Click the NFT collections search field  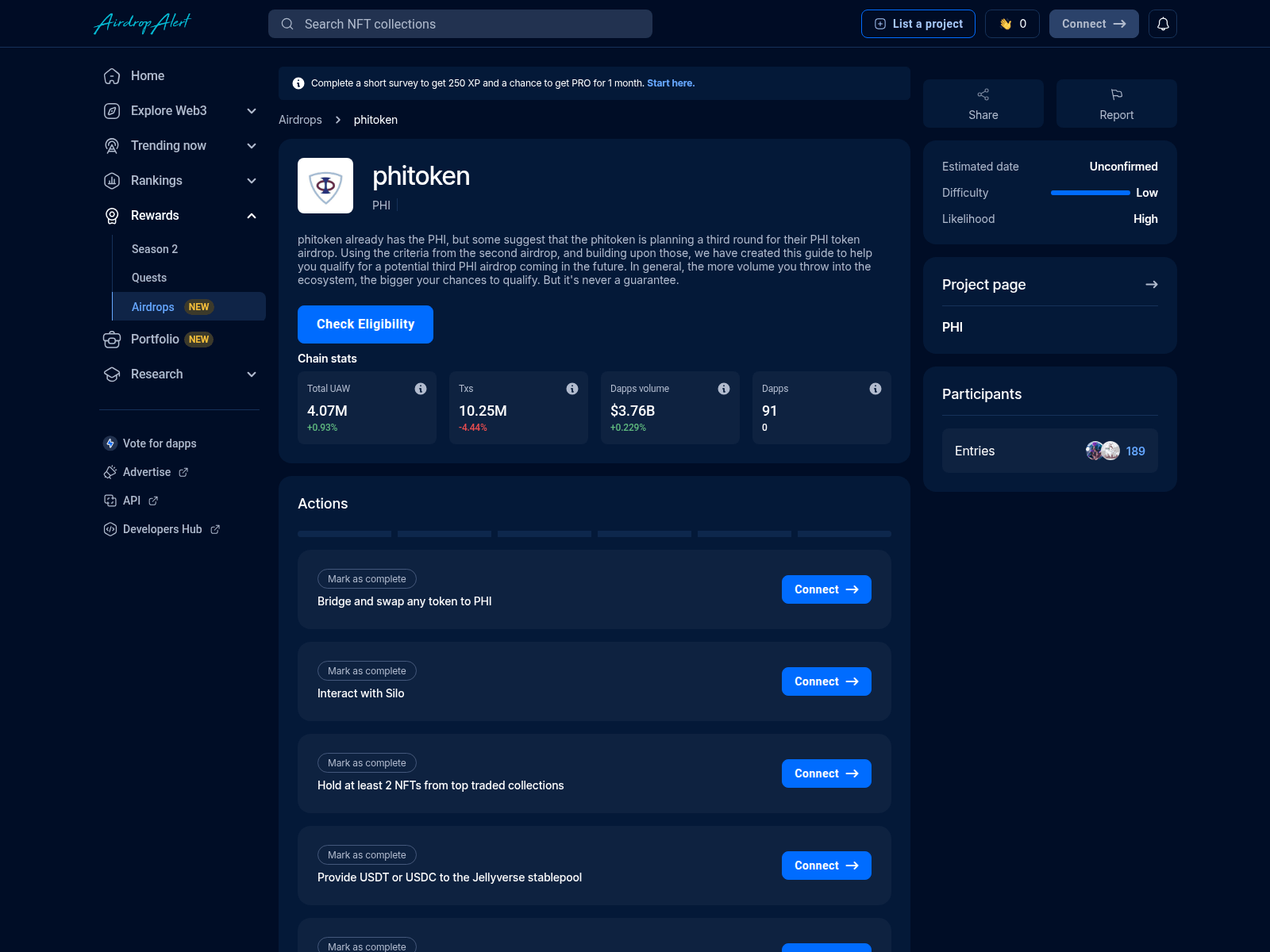tap(460, 24)
